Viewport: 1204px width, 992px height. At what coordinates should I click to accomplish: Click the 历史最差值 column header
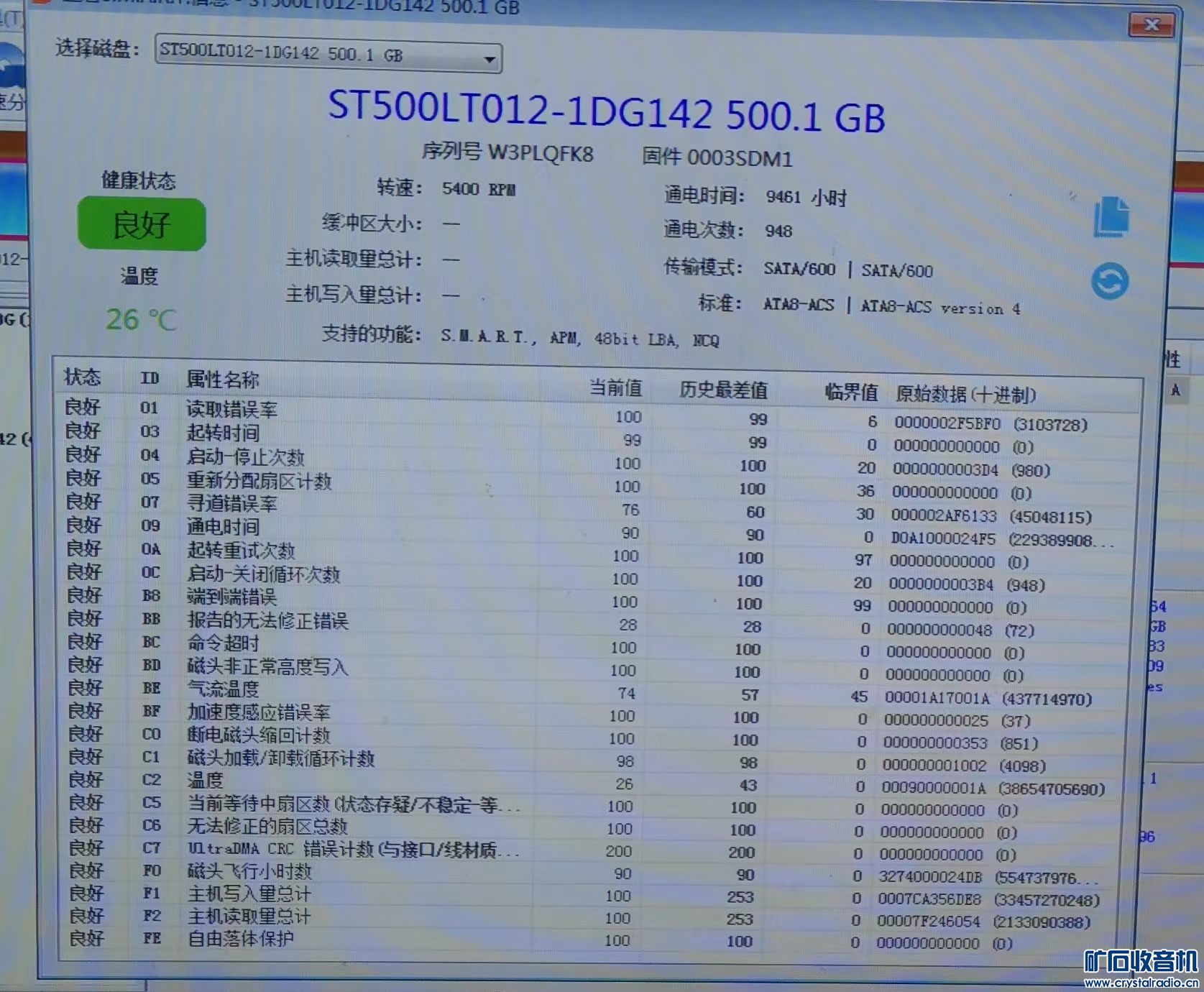click(x=723, y=390)
